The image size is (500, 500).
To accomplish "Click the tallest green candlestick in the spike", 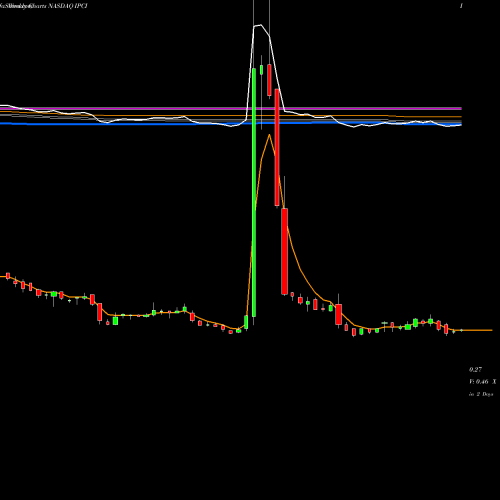I will click(254, 192).
